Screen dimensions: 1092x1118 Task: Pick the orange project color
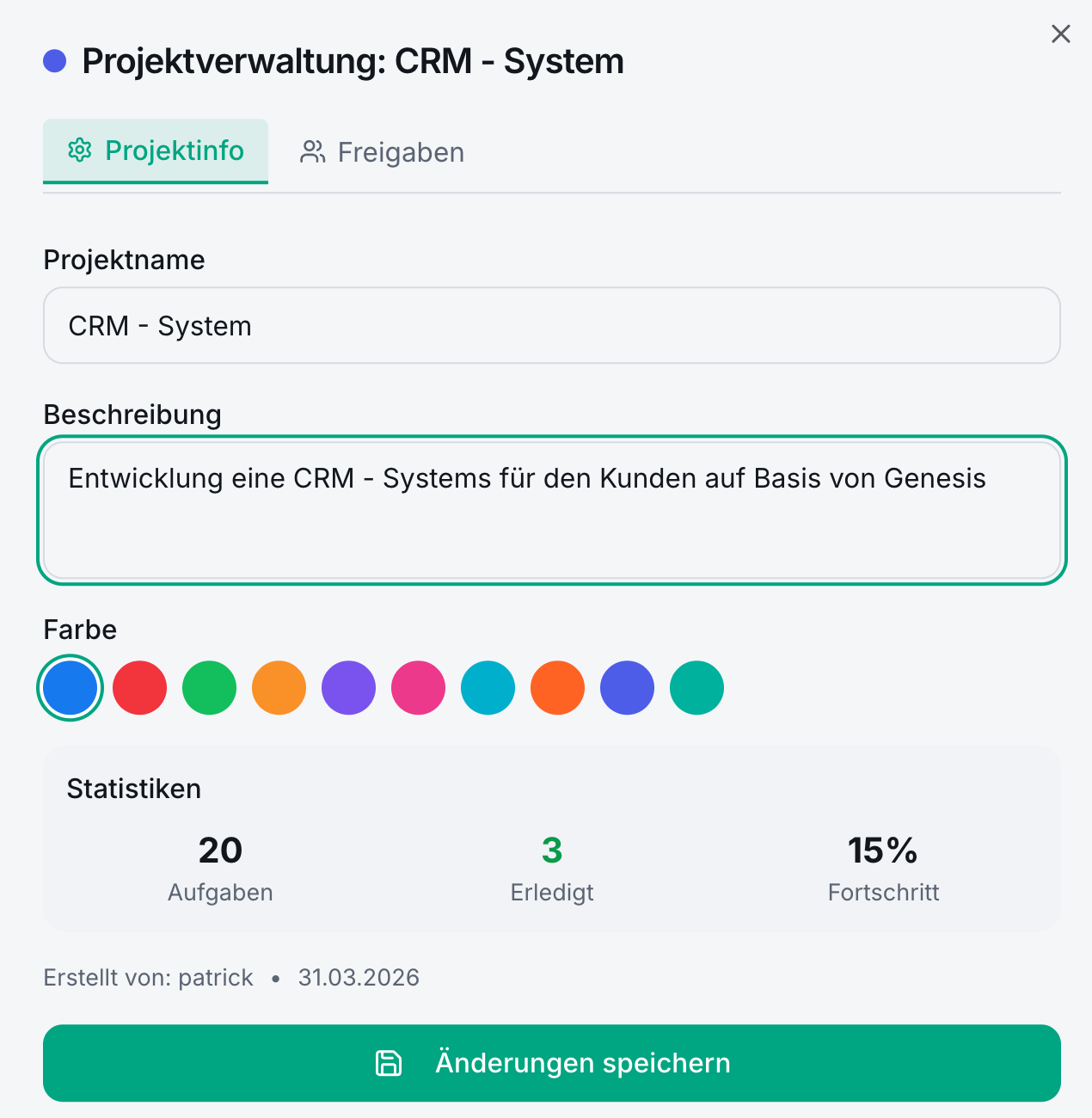pyautogui.click(x=279, y=687)
